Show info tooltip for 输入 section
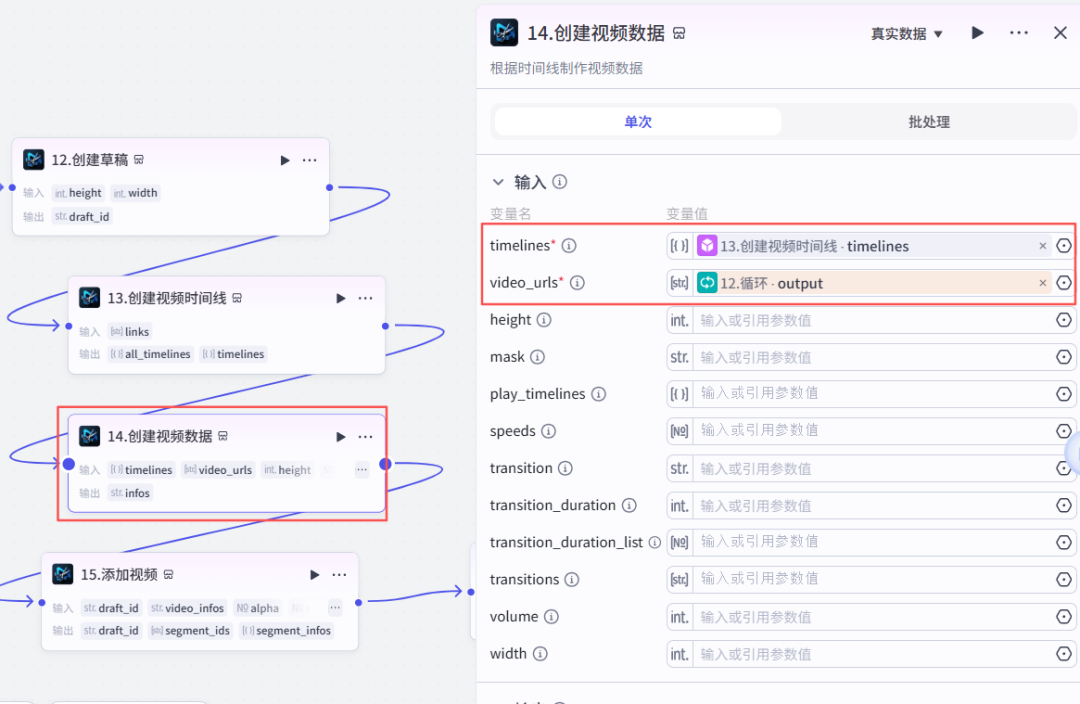 point(560,182)
